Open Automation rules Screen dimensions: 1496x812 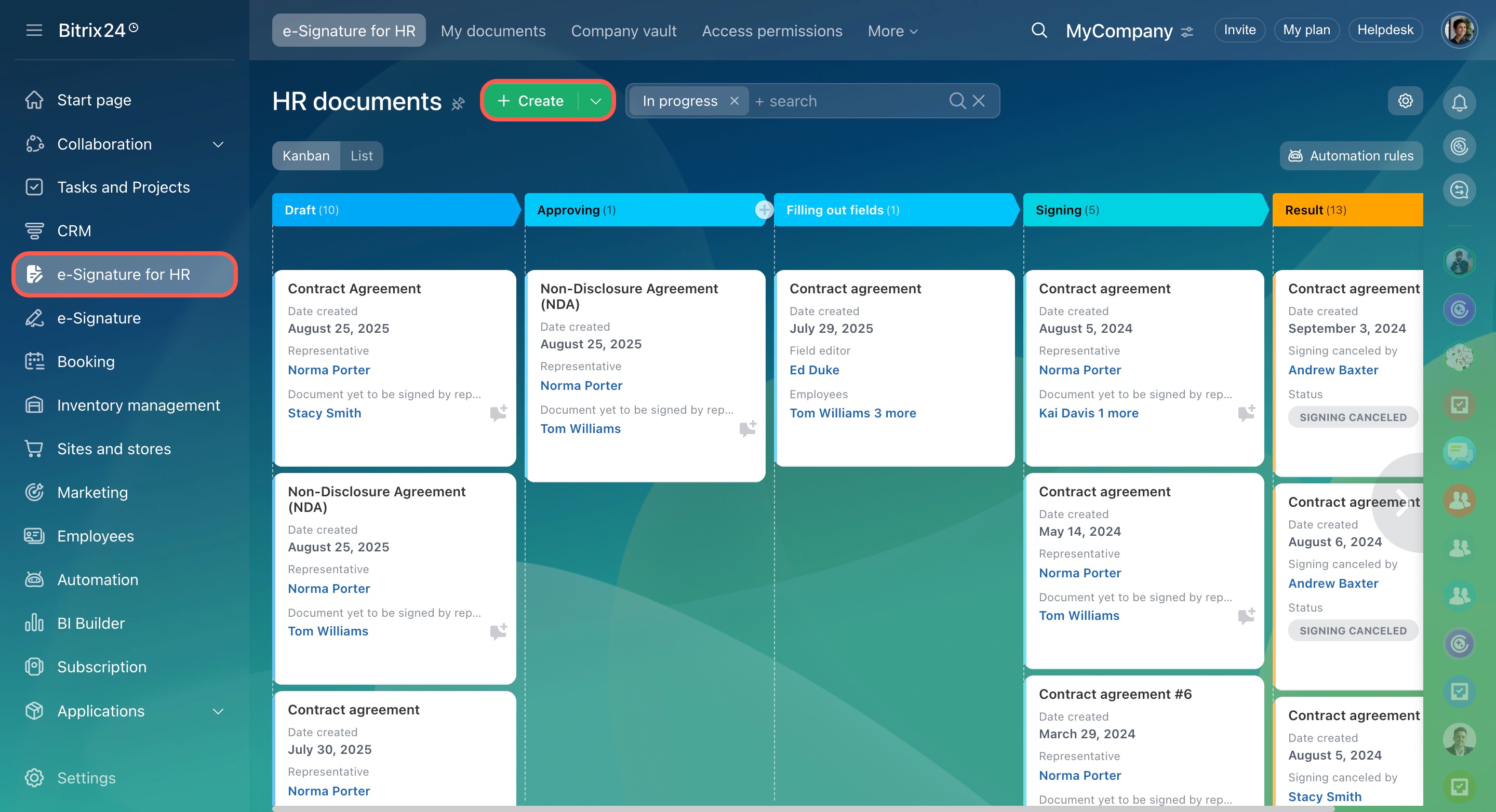pos(1351,156)
